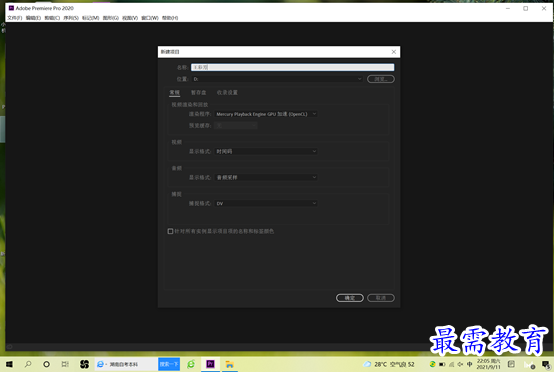Open the disabled 预览缓存 dropdown

tap(236, 125)
